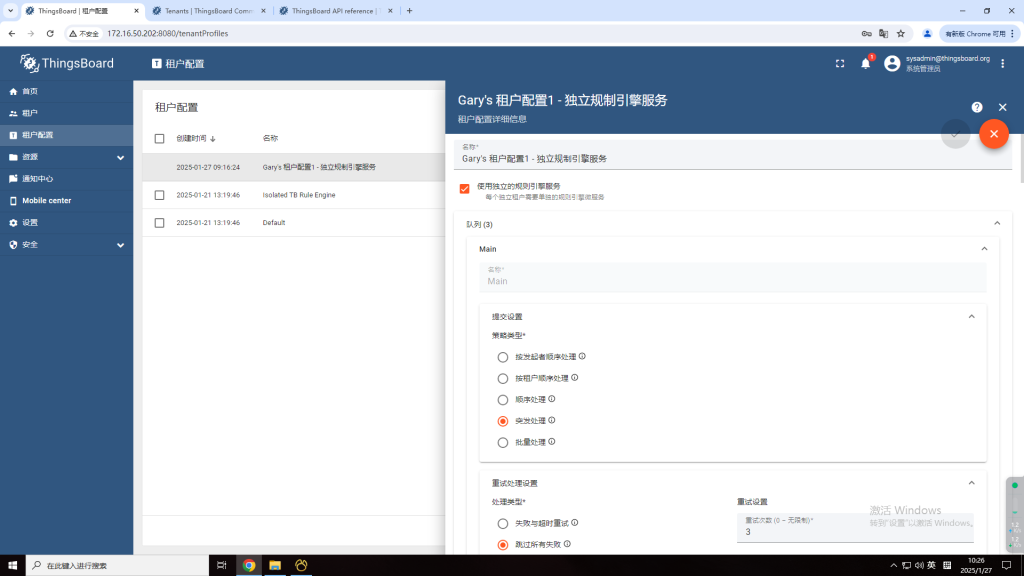This screenshot has height=576, width=1024.
Task: Open the 首页 home menu item
Action: click(67, 91)
